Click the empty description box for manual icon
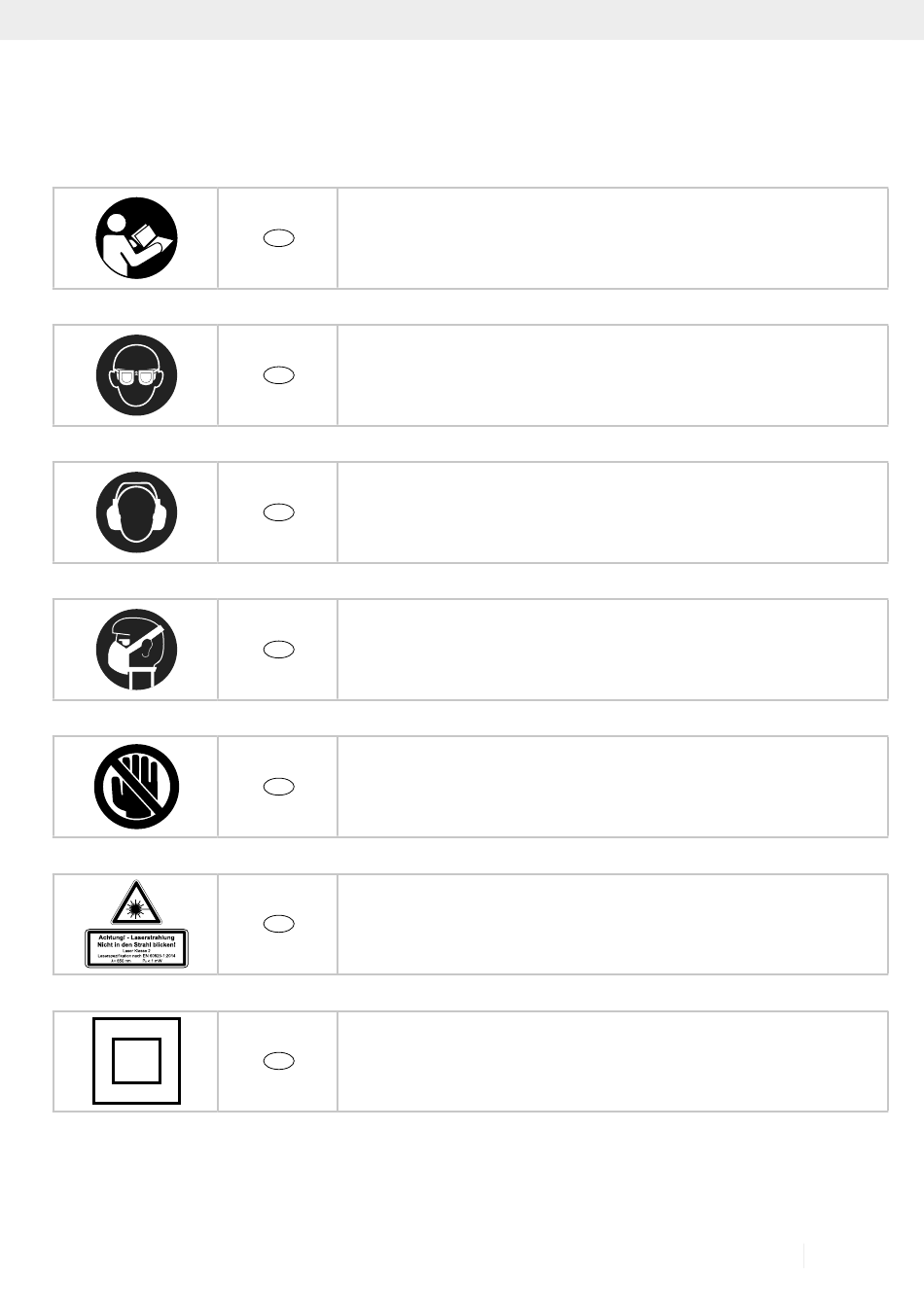The image size is (924, 1307). (x=613, y=238)
